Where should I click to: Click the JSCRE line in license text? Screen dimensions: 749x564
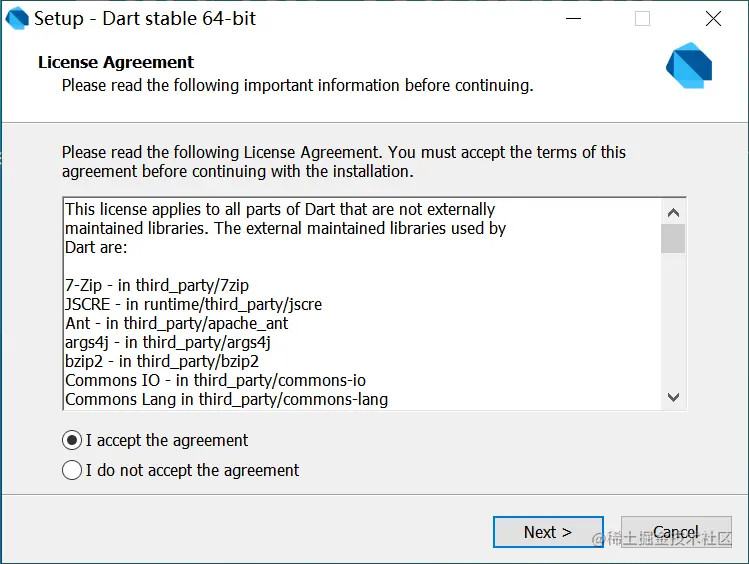coord(193,304)
